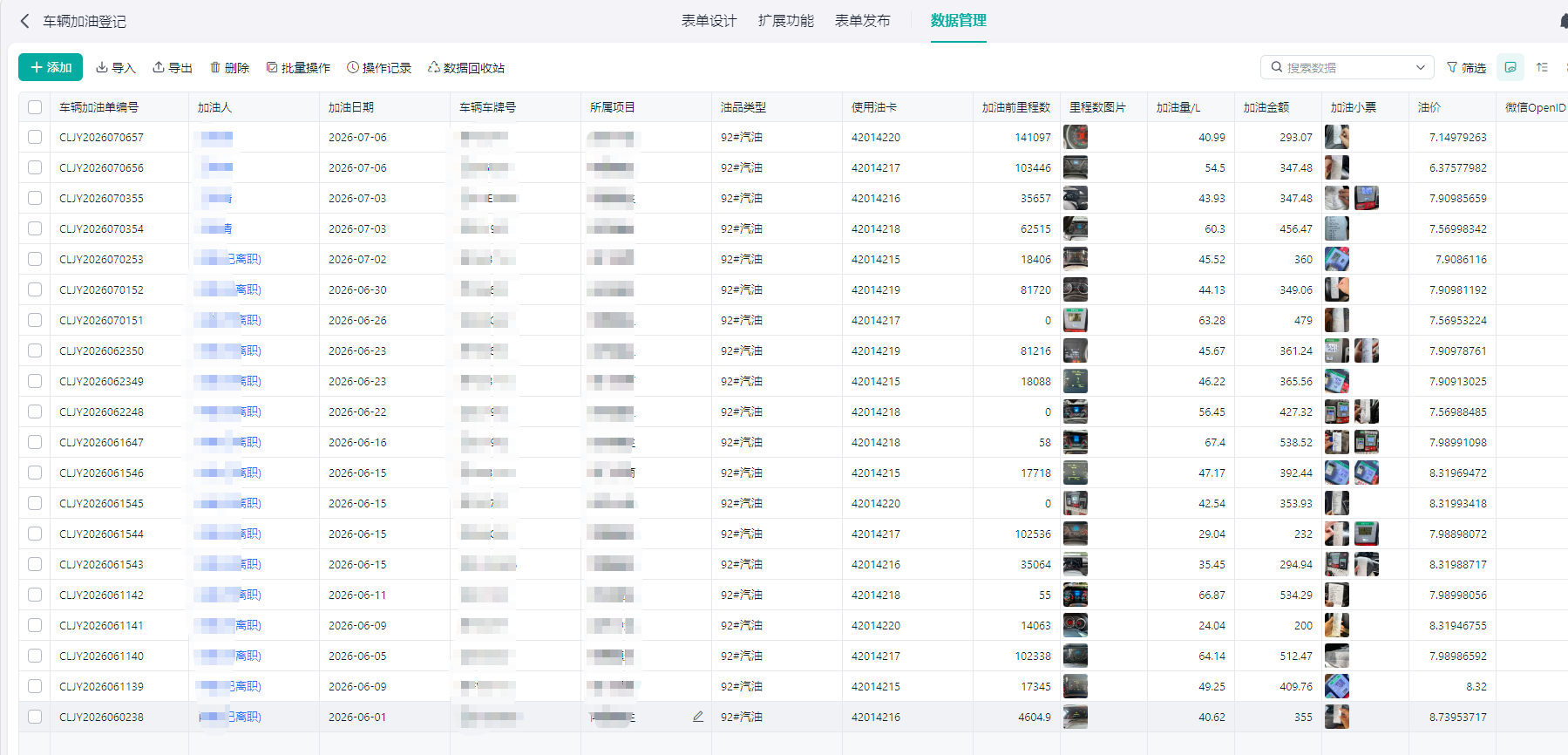Switch to the 表单设计 tab

coord(709,21)
